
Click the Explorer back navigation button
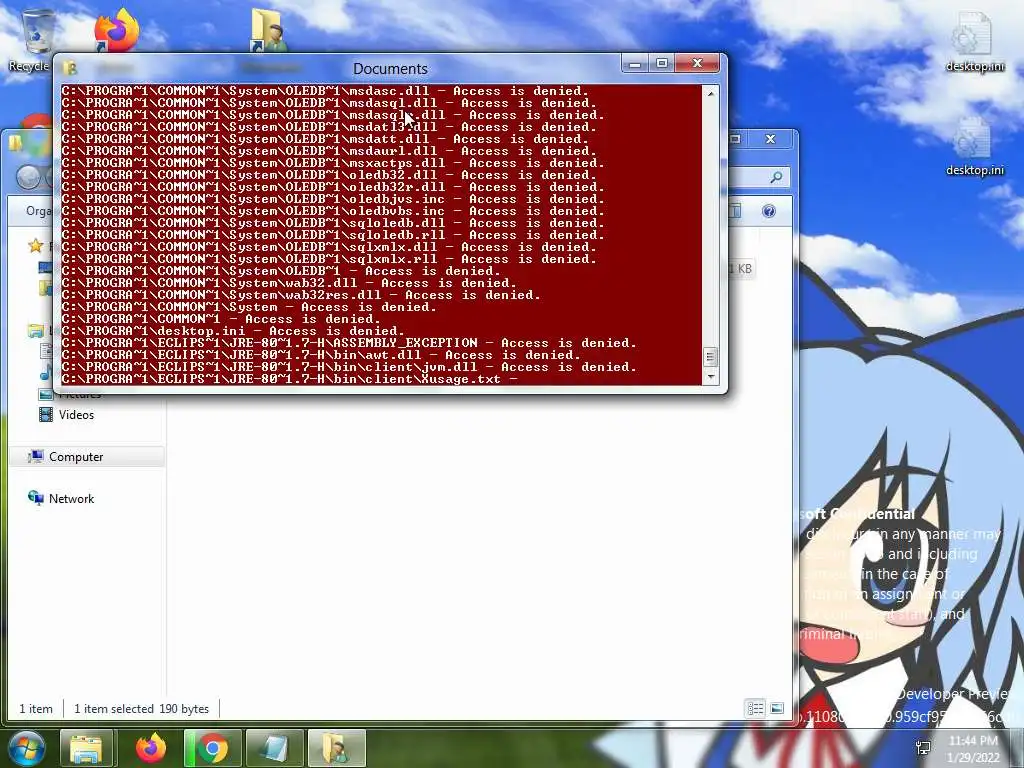[27, 177]
